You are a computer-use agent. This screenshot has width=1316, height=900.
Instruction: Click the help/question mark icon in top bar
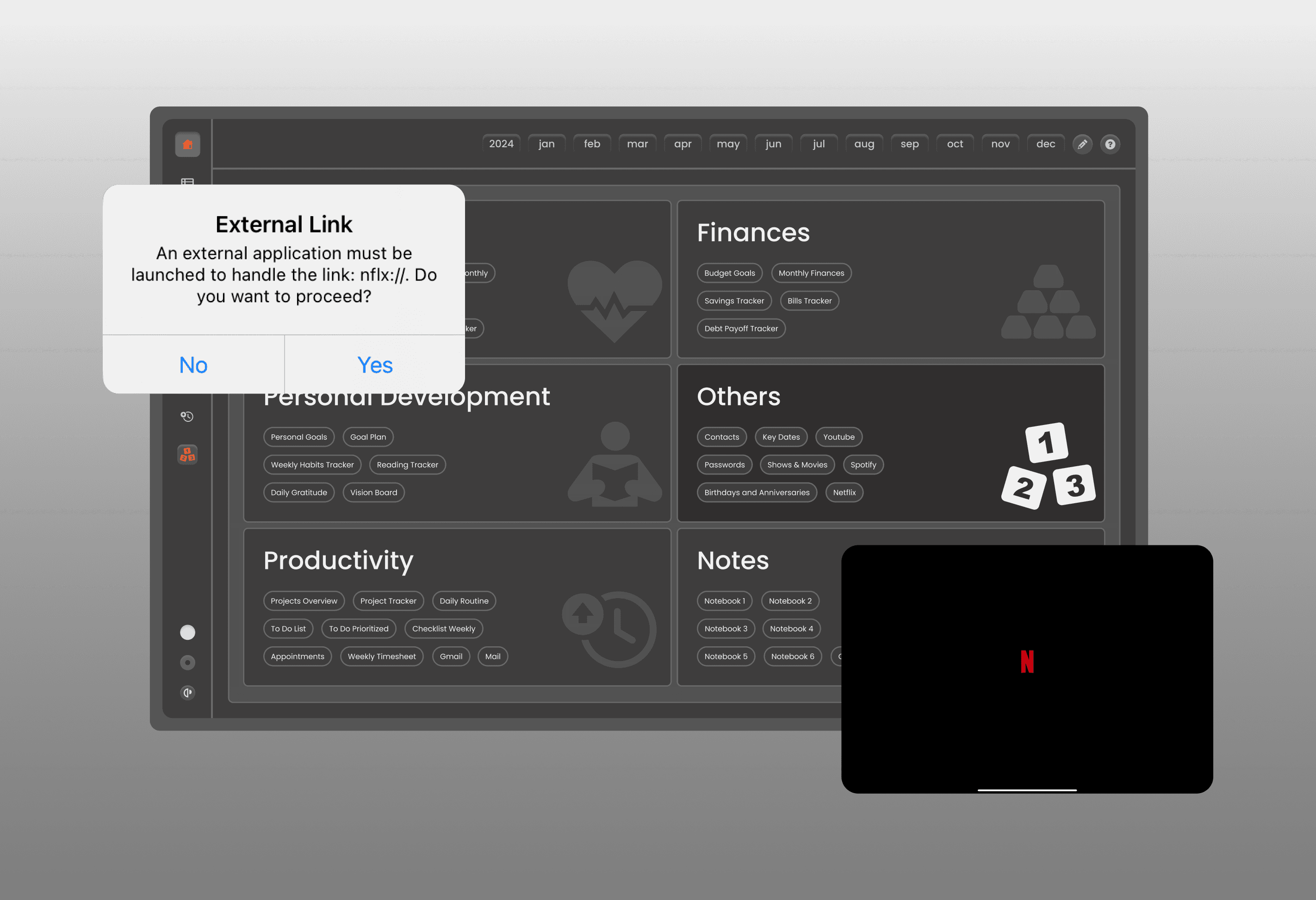coord(1112,144)
